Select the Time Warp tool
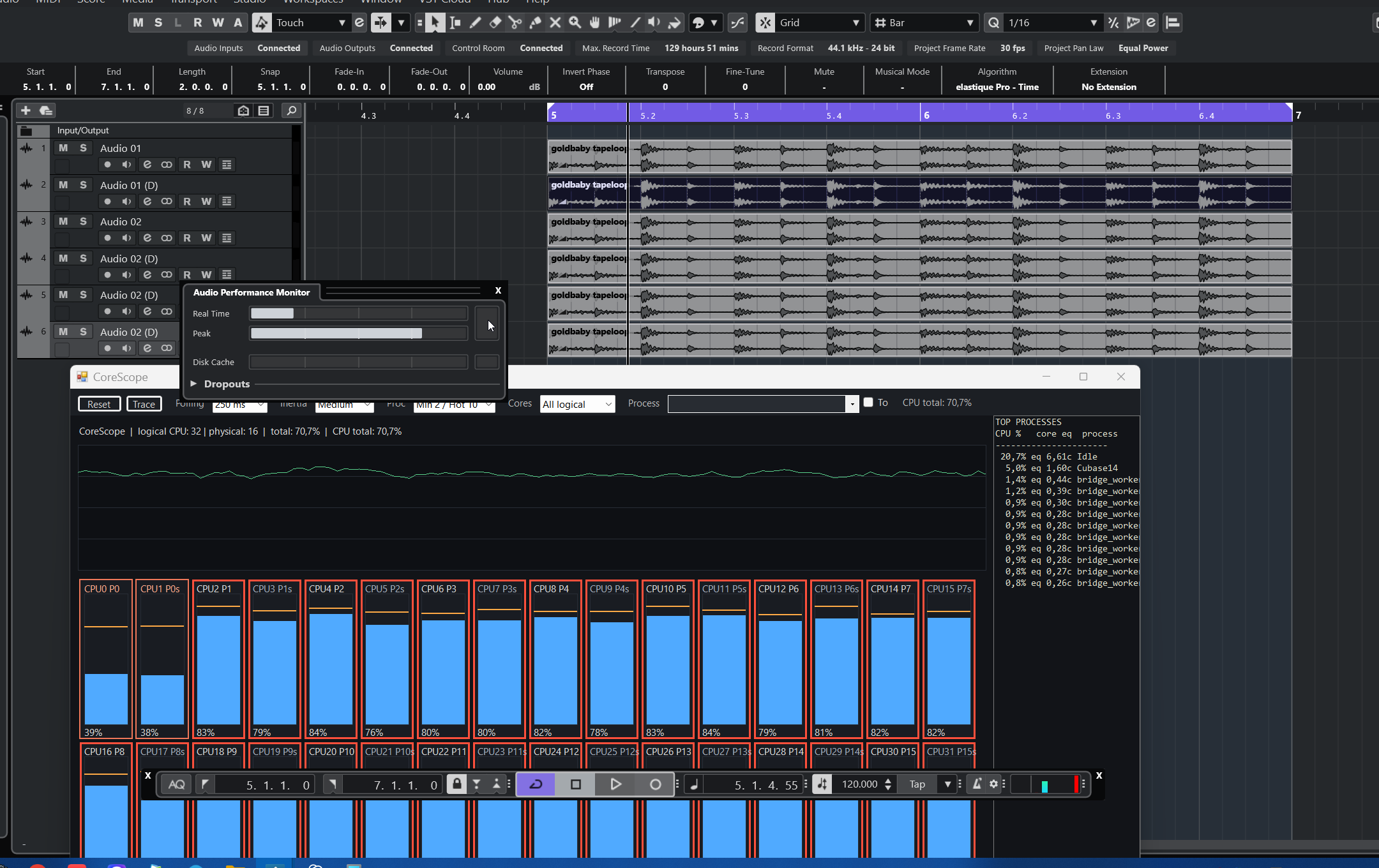Screen dimensions: 1379x868 click(x=614, y=23)
